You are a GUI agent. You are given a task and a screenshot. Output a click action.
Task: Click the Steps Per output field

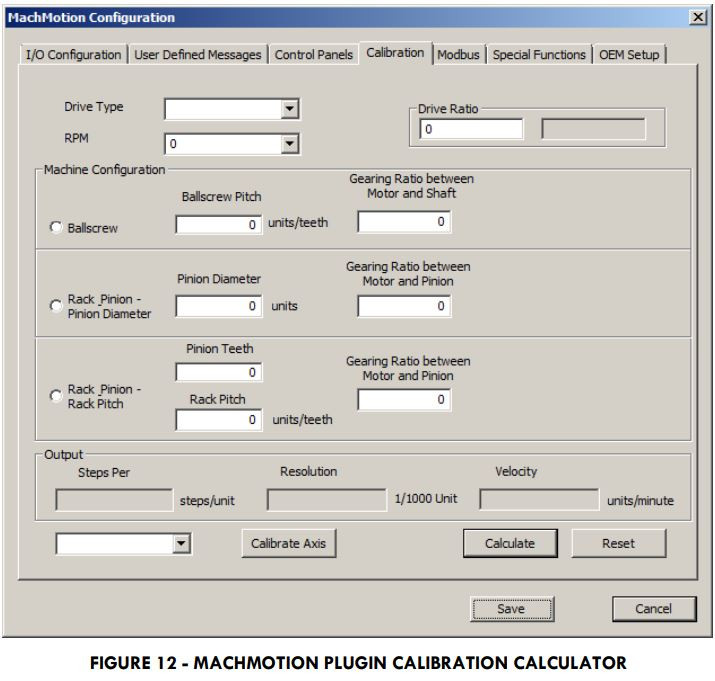(x=114, y=500)
